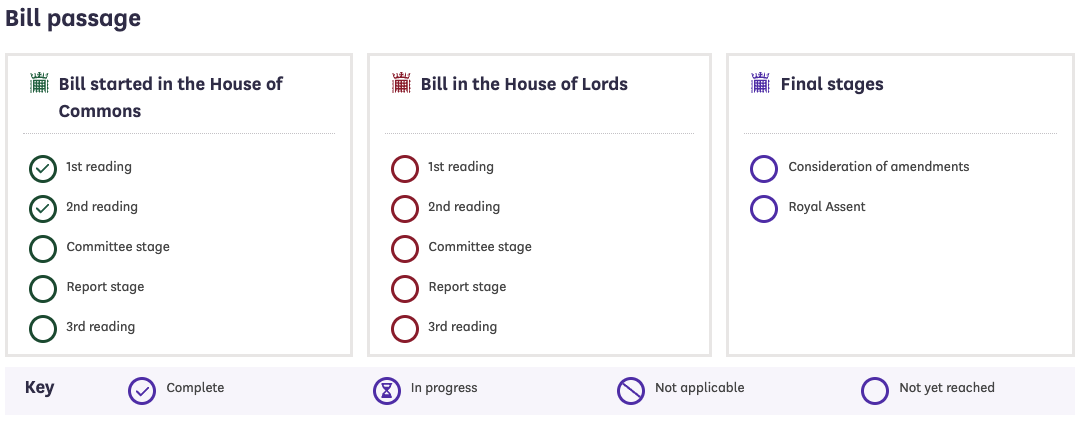Click the purple Final stages portcullis icon
This screenshot has height=421, width=1085.
[761, 84]
